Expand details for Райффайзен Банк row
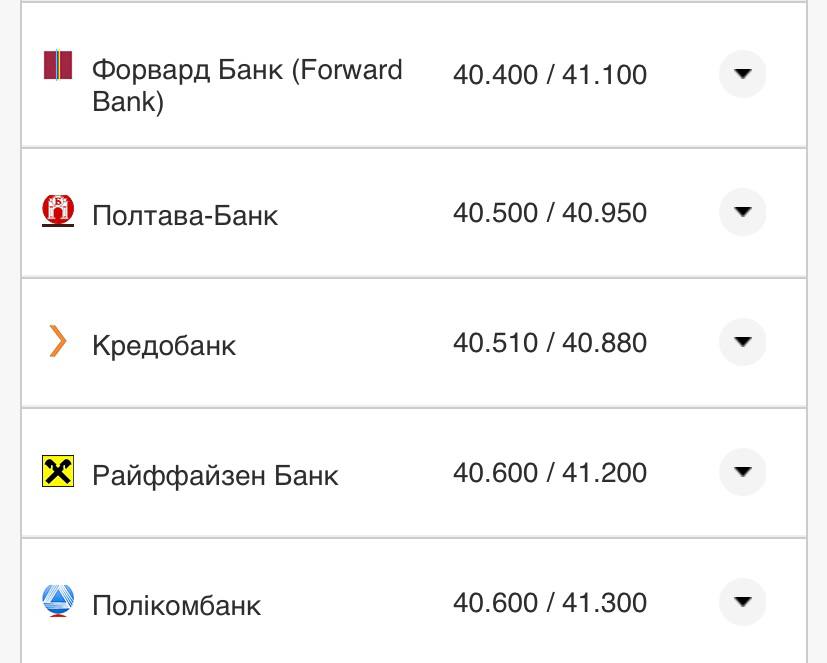827x663 pixels. 741,472
